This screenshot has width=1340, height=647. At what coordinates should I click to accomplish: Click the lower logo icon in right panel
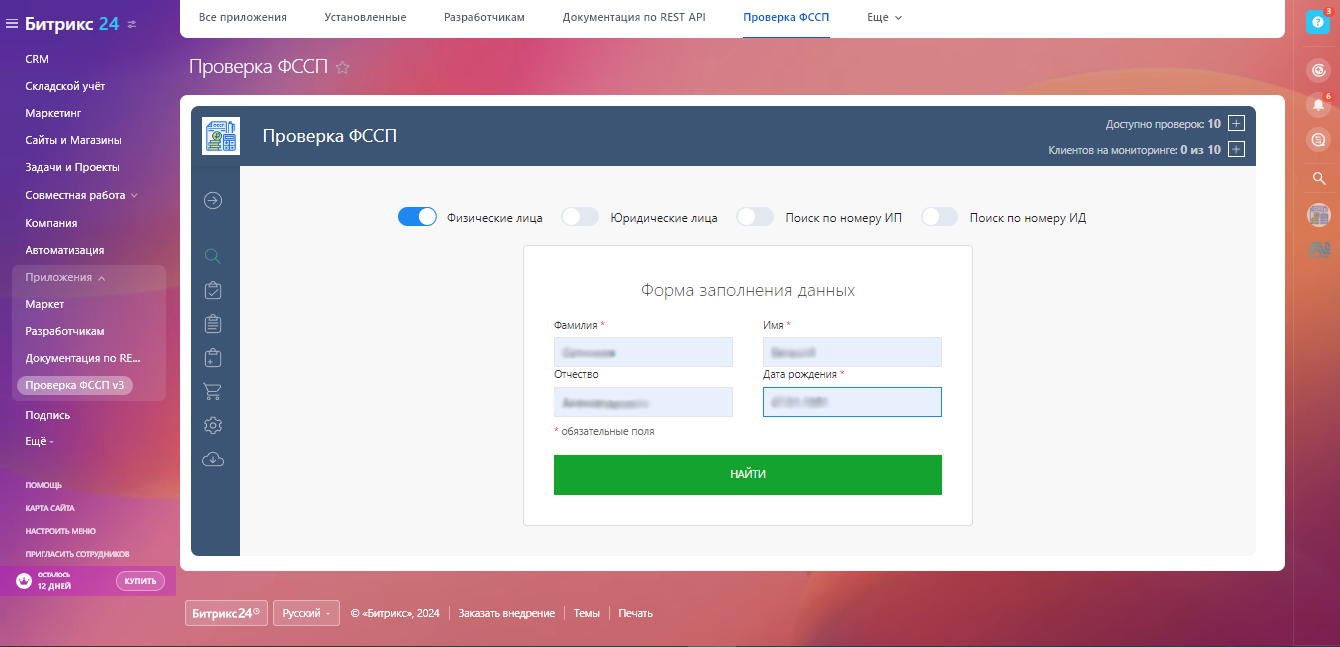[x=1318, y=249]
